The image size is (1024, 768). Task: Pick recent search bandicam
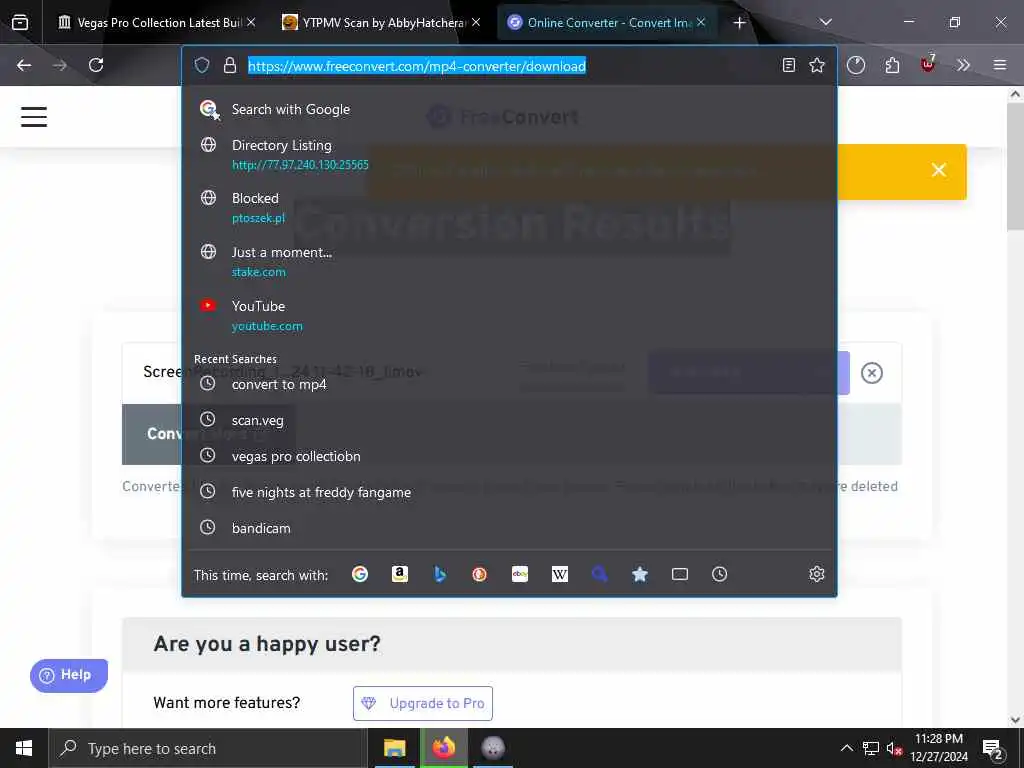coord(509,528)
